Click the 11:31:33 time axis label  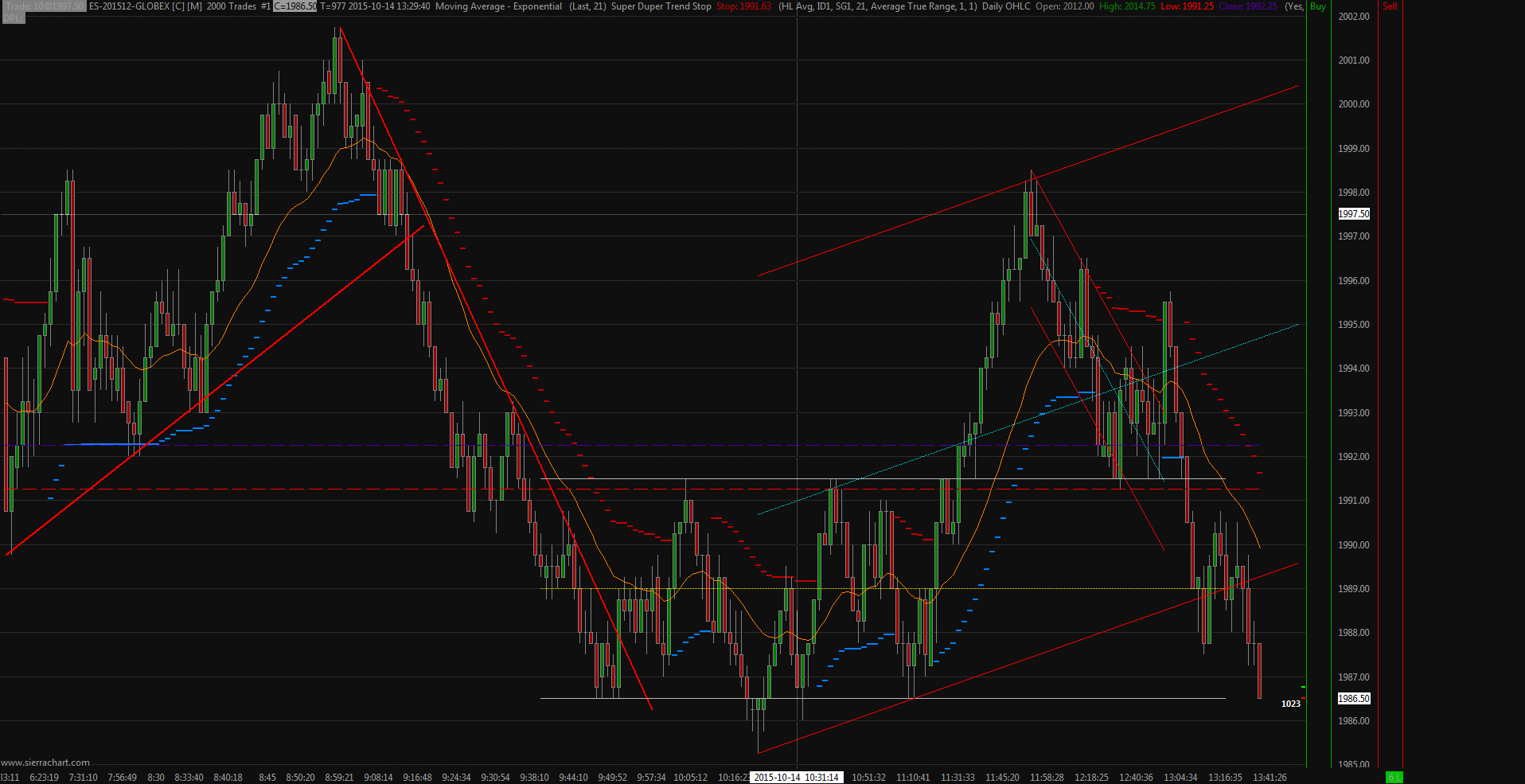(x=958, y=778)
